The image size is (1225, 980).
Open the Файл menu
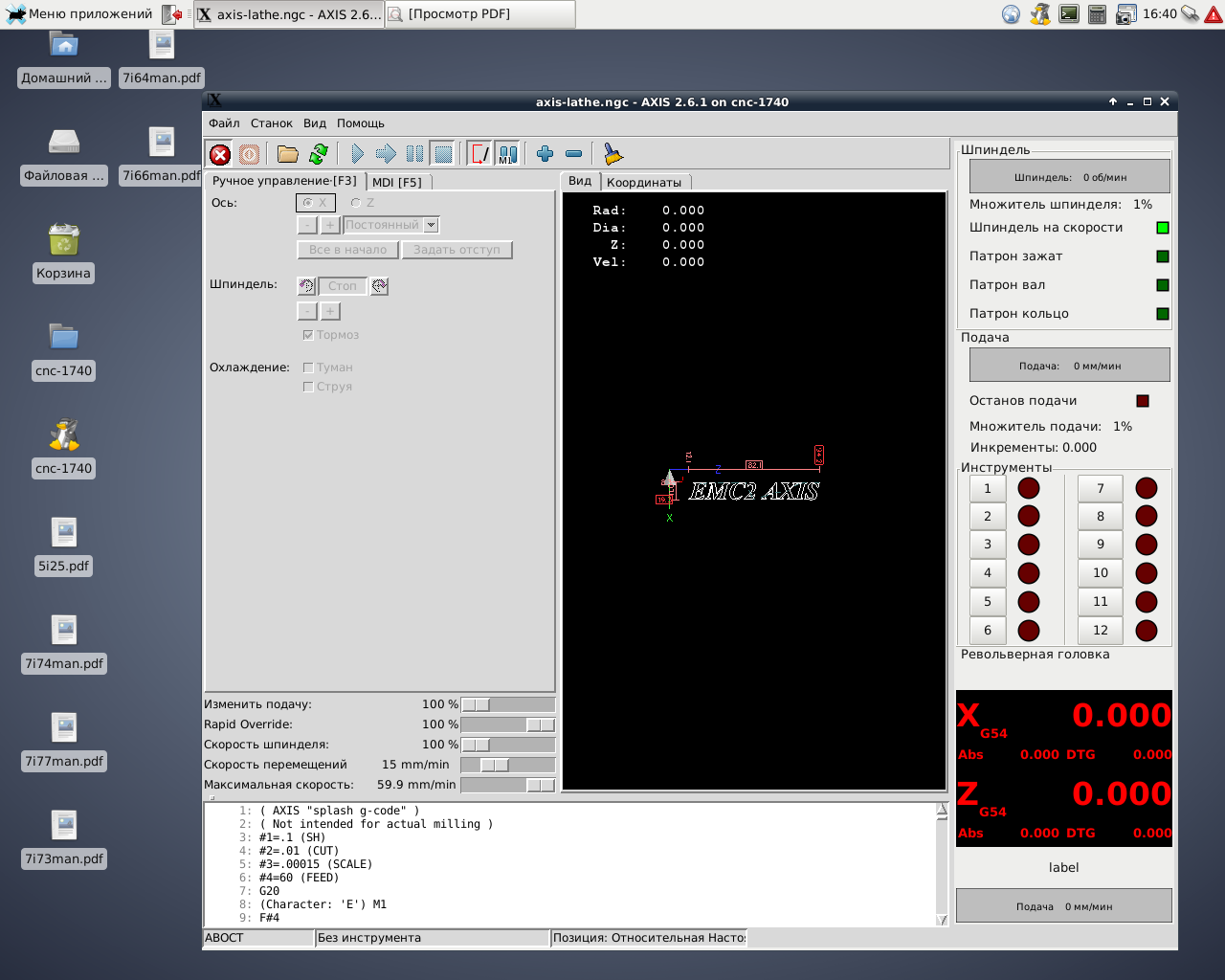pyautogui.click(x=224, y=123)
